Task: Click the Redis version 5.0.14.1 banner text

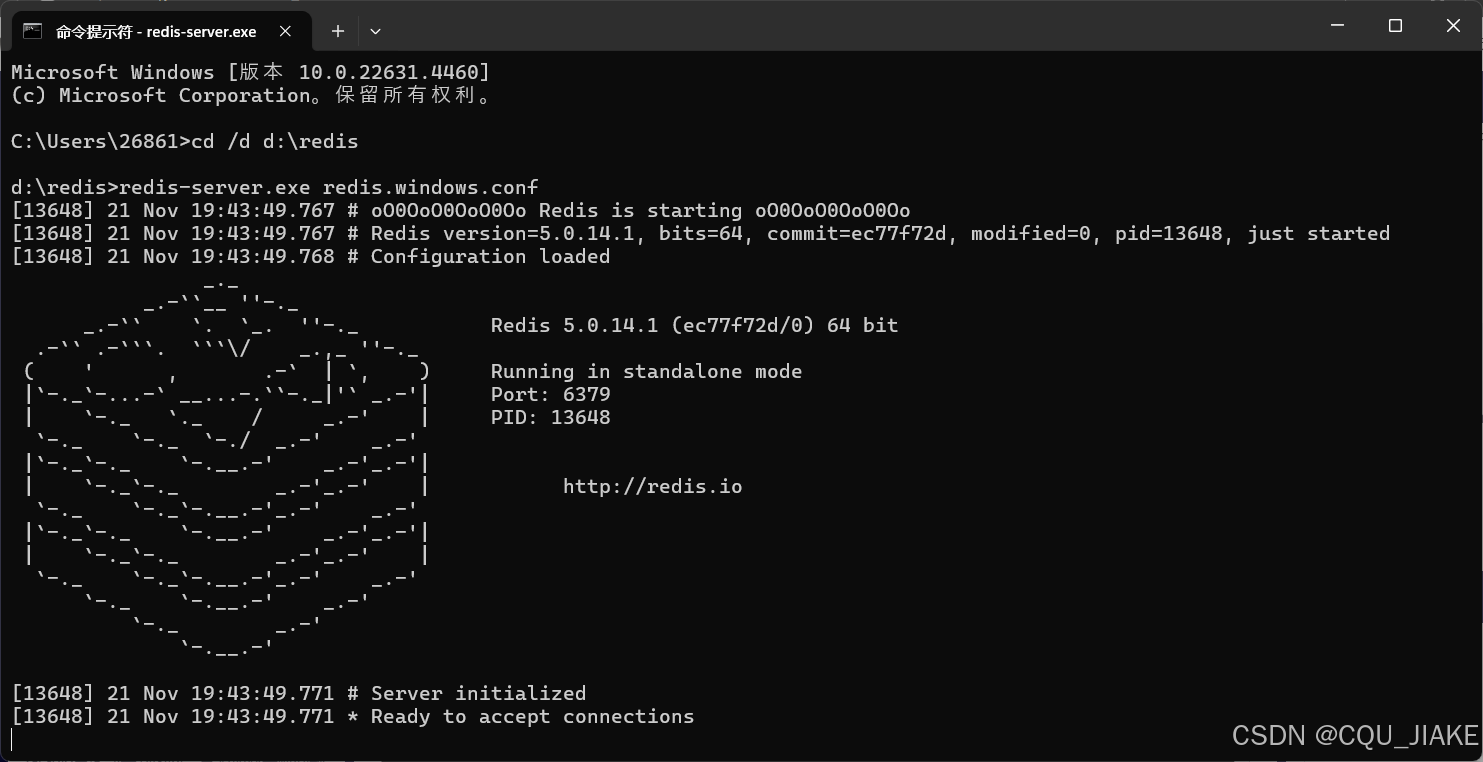Action: [694, 325]
